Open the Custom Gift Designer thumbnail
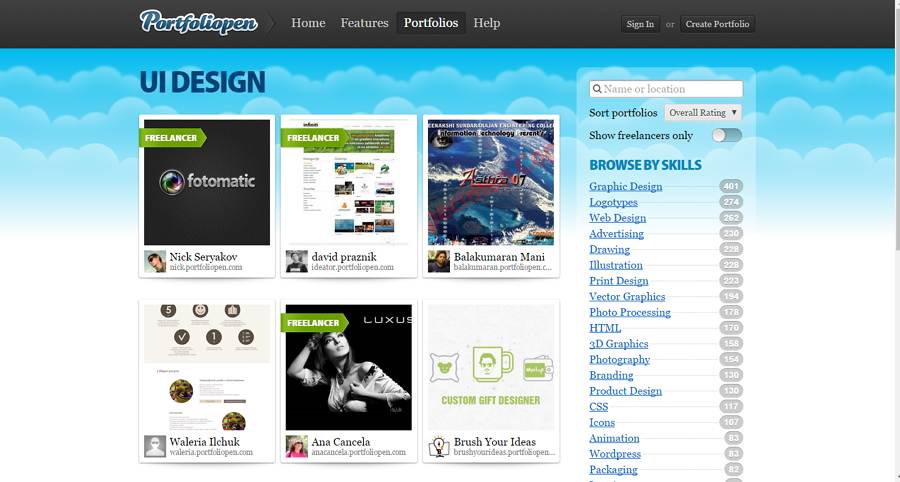900x482 pixels. [x=491, y=367]
